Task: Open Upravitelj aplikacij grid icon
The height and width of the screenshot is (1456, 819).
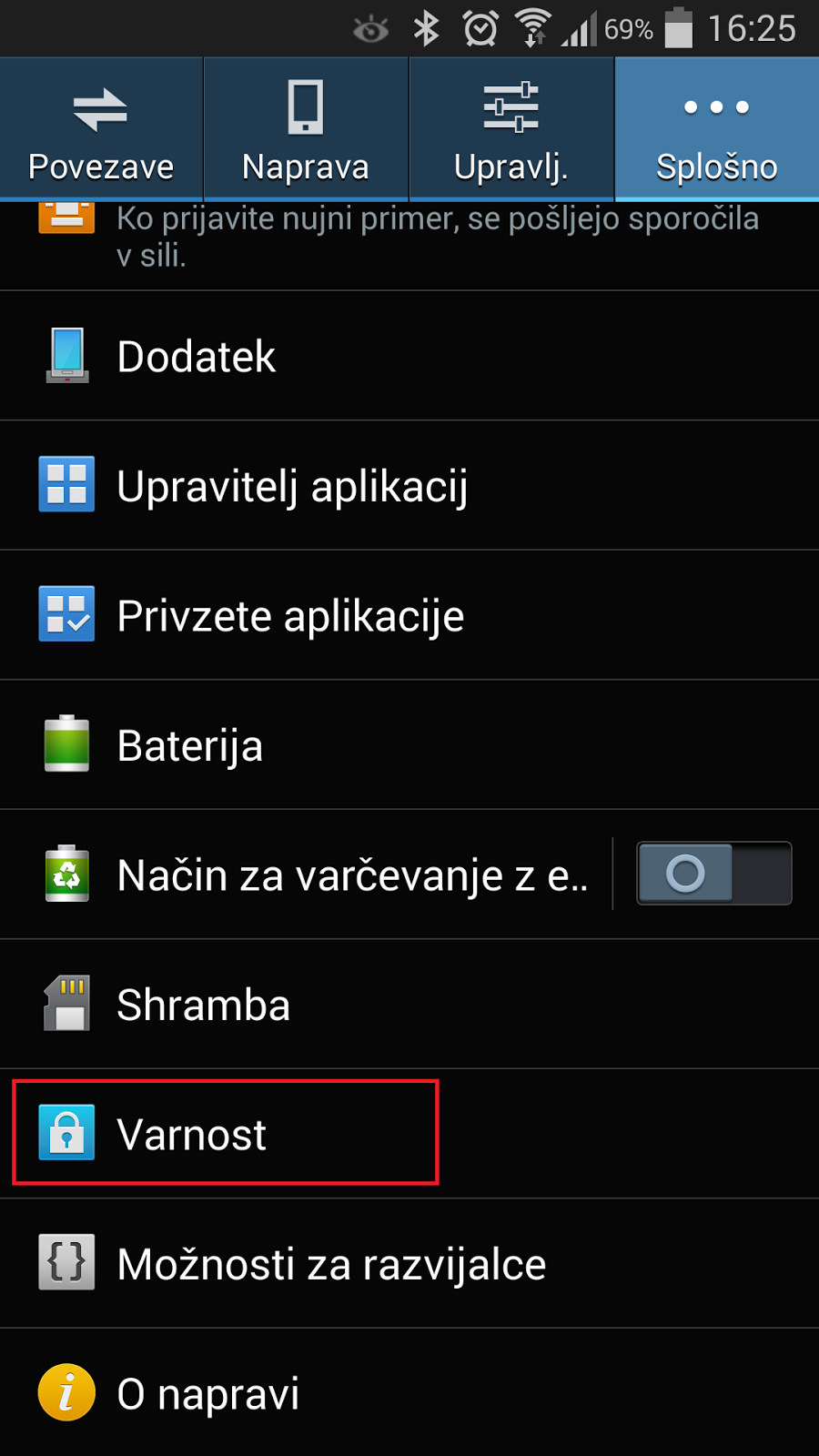Action: pos(66,485)
